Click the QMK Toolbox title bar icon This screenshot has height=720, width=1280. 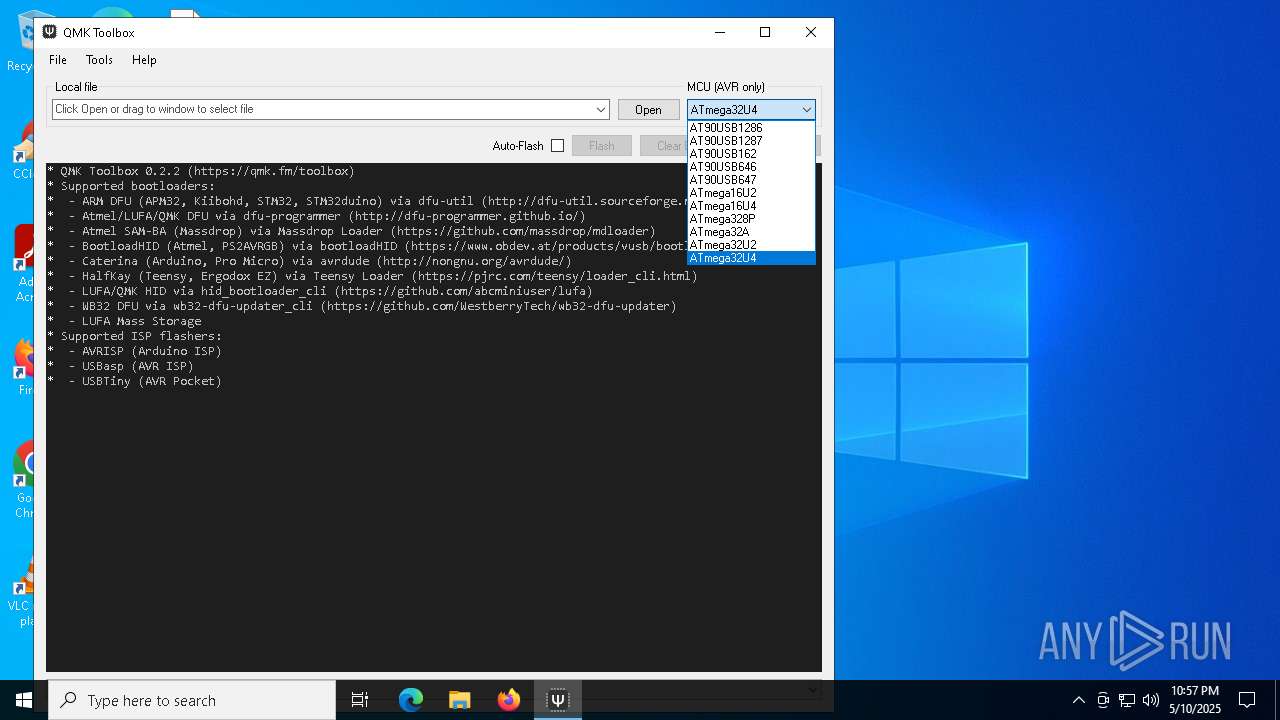[x=49, y=32]
